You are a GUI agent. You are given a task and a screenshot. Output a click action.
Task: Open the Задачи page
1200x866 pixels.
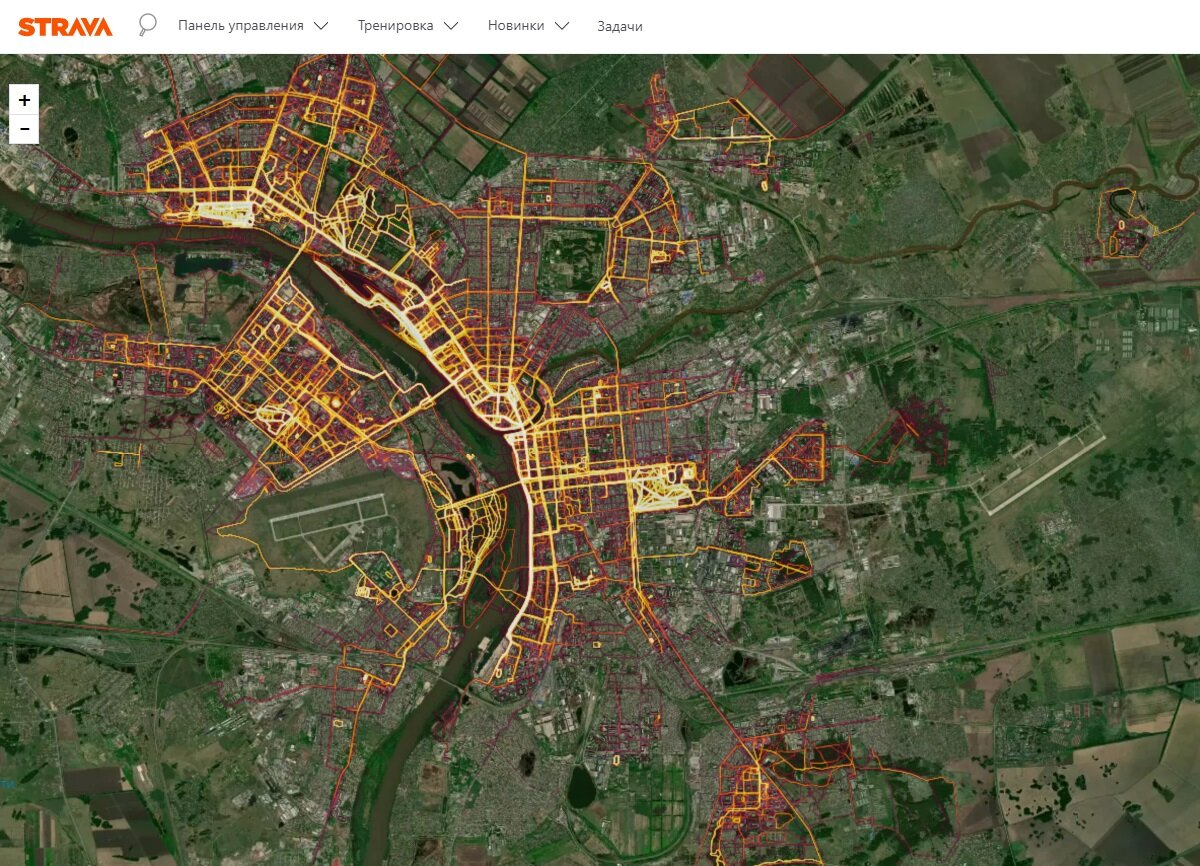pyautogui.click(x=618, y=26)
